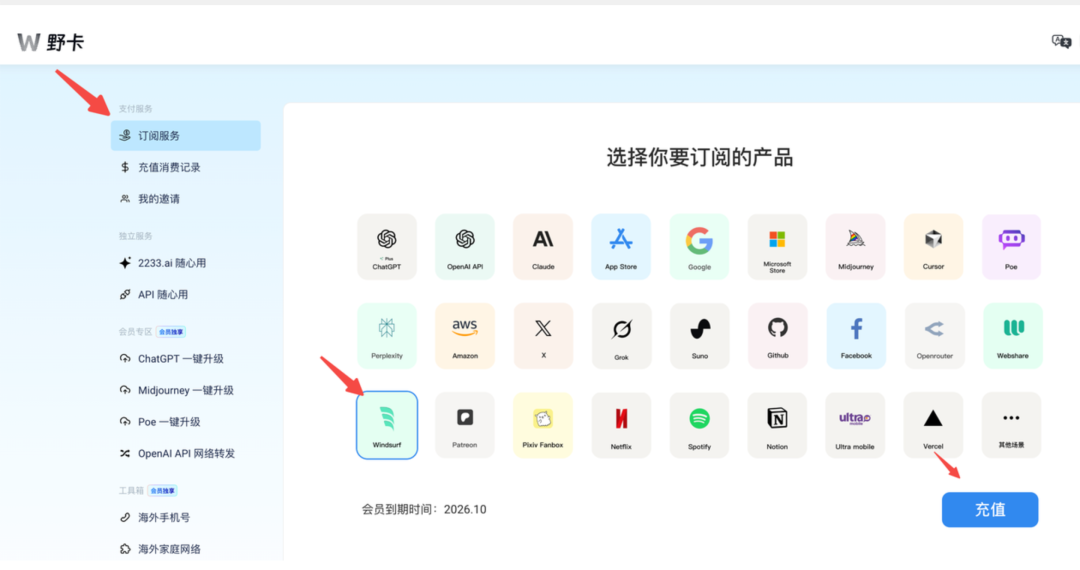The image size is (1080, 570).
Task: Pick the Patreon tile
Action: [465, 425]
